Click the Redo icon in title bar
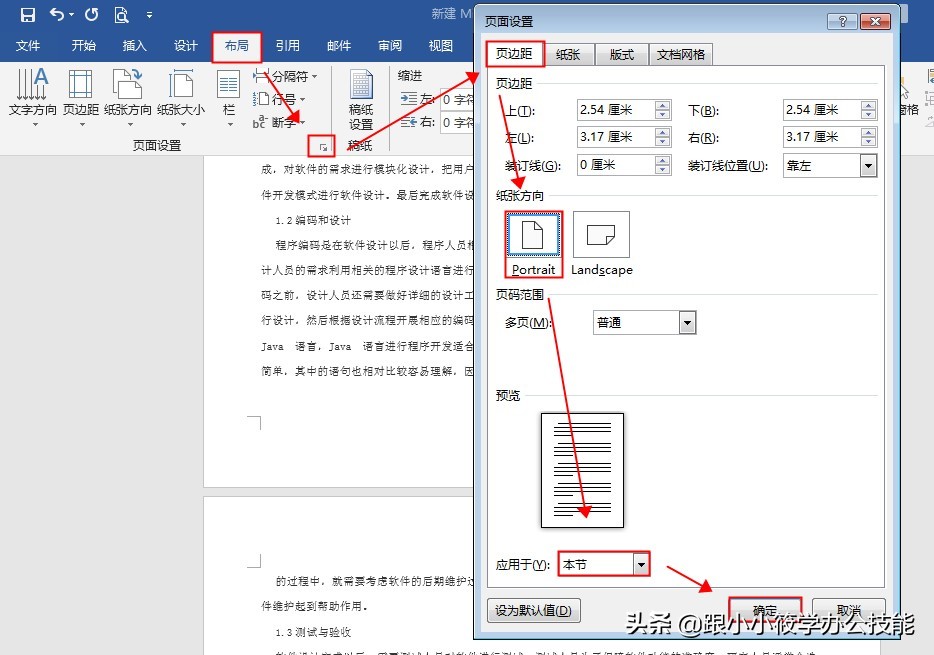The width and height of the screenshot is (934, 655). (91, 14)
